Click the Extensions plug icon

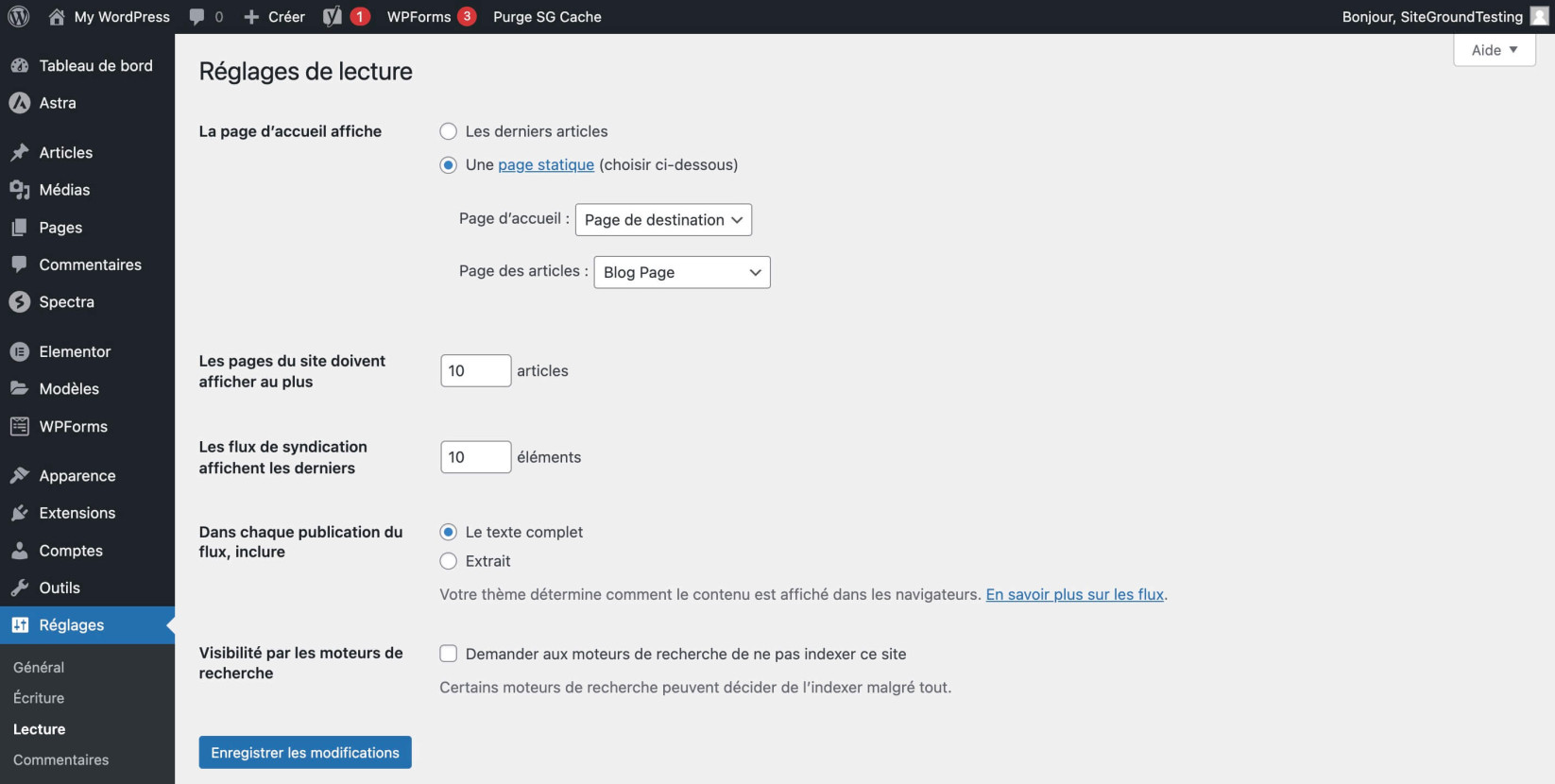[19, 513]
